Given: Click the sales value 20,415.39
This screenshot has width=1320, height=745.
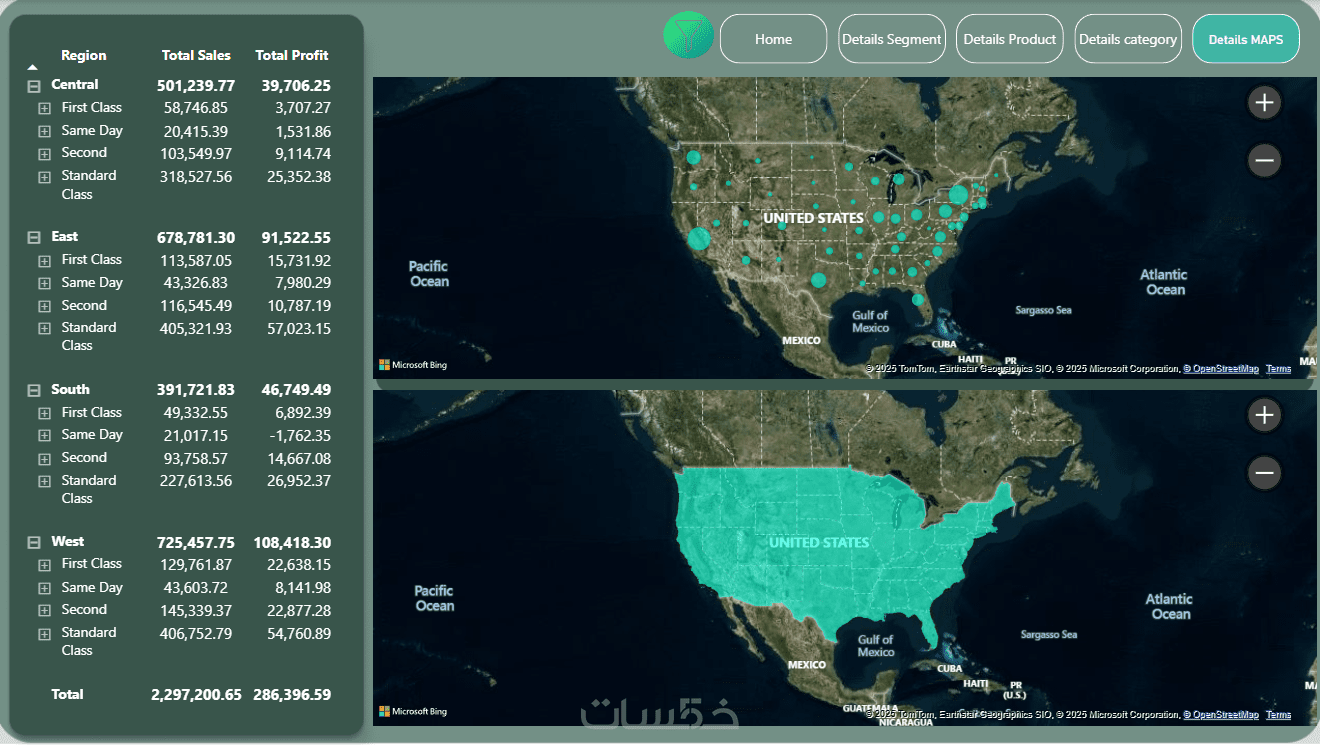Looking at the screenshot, I should (x=196, y=131).
